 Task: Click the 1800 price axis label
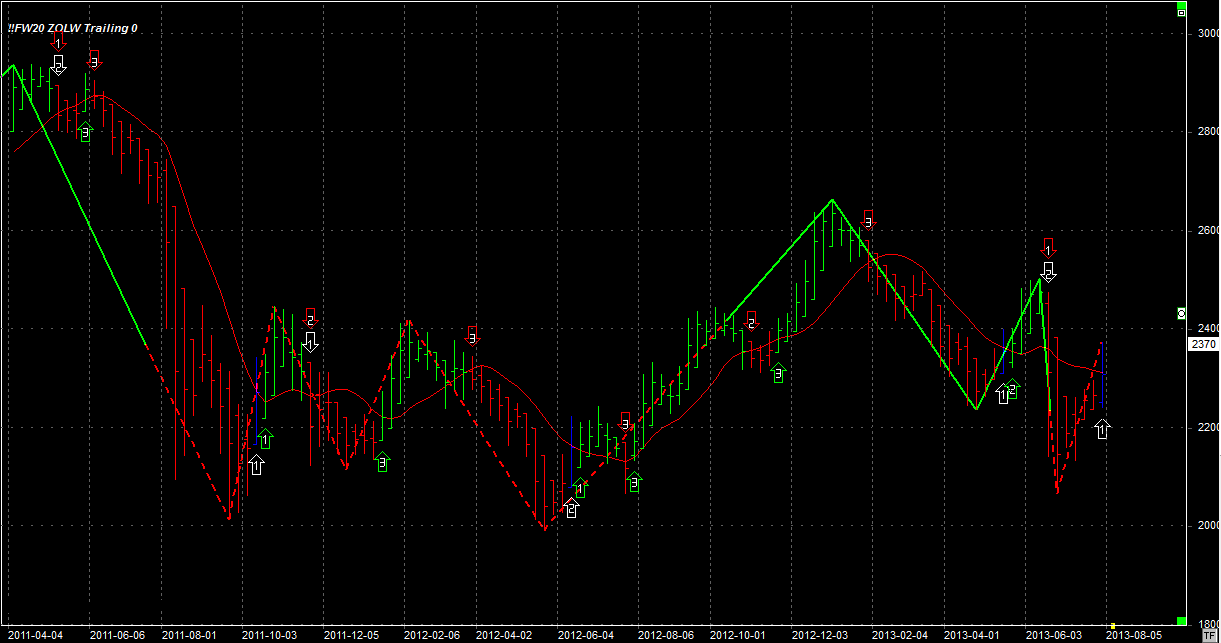[x=1207, y=622]
